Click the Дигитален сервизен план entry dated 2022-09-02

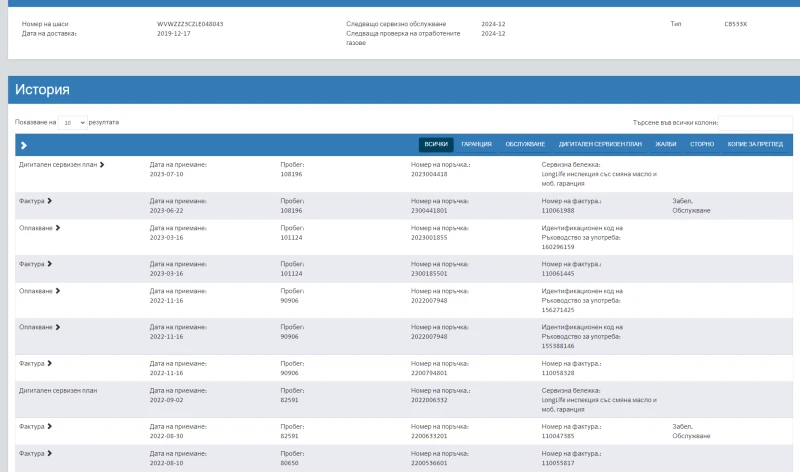pyautogui.click(x=58, y=390)
